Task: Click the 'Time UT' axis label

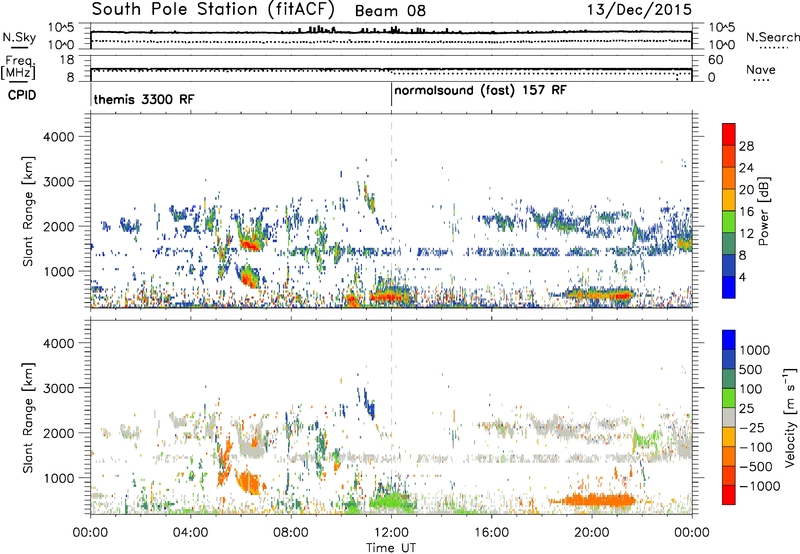Action: coord(391,548)
